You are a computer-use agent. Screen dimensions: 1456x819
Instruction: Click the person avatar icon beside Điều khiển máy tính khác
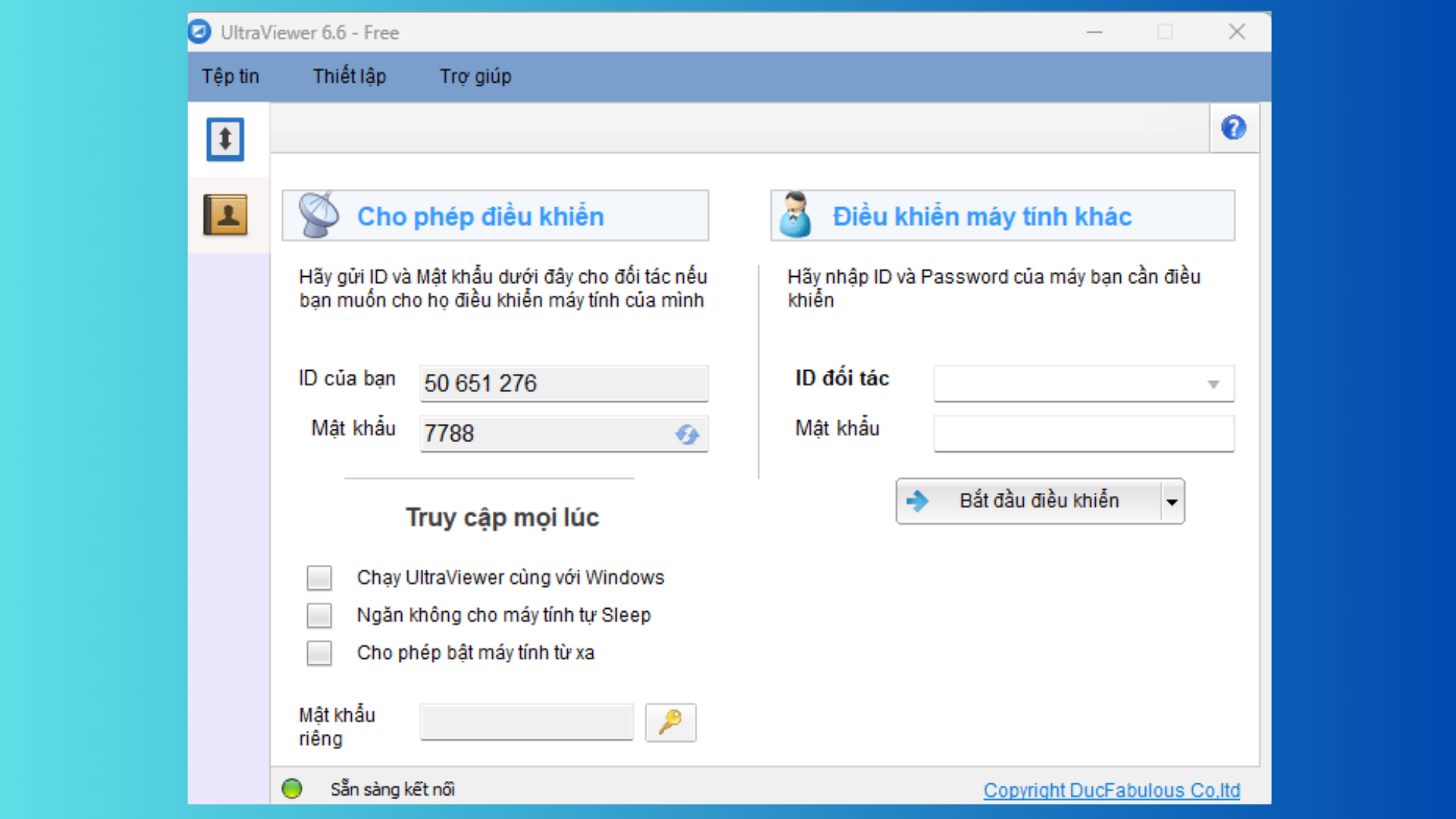point(795,215)
